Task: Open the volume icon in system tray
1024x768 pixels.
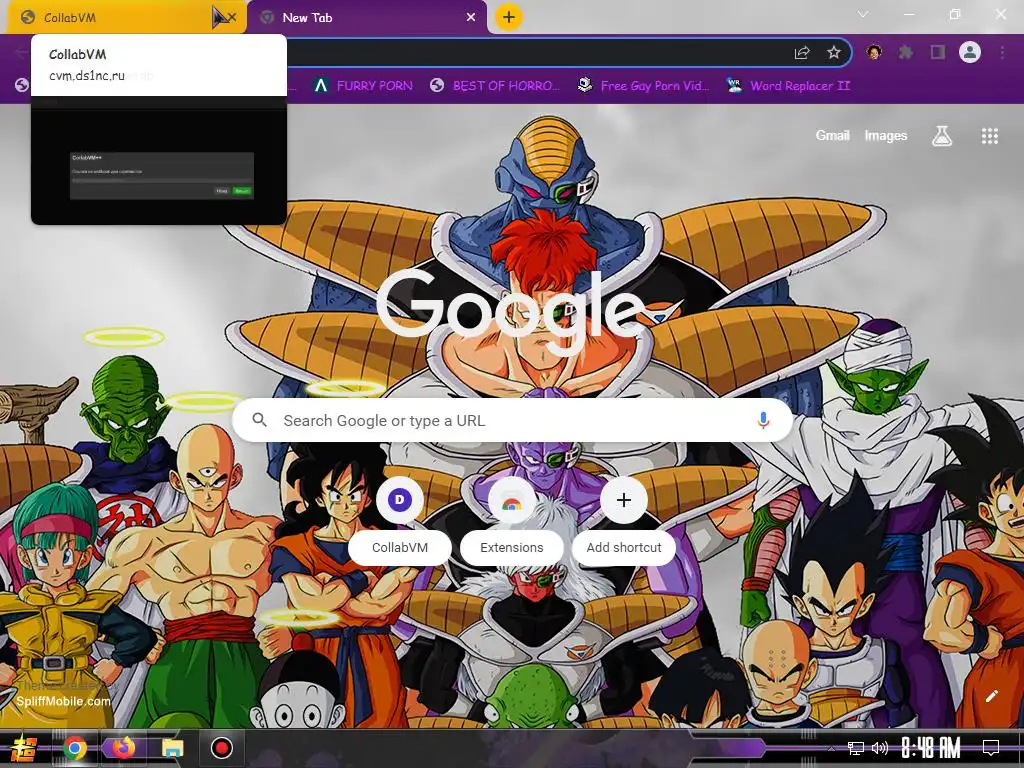Action: coord(880,748)
